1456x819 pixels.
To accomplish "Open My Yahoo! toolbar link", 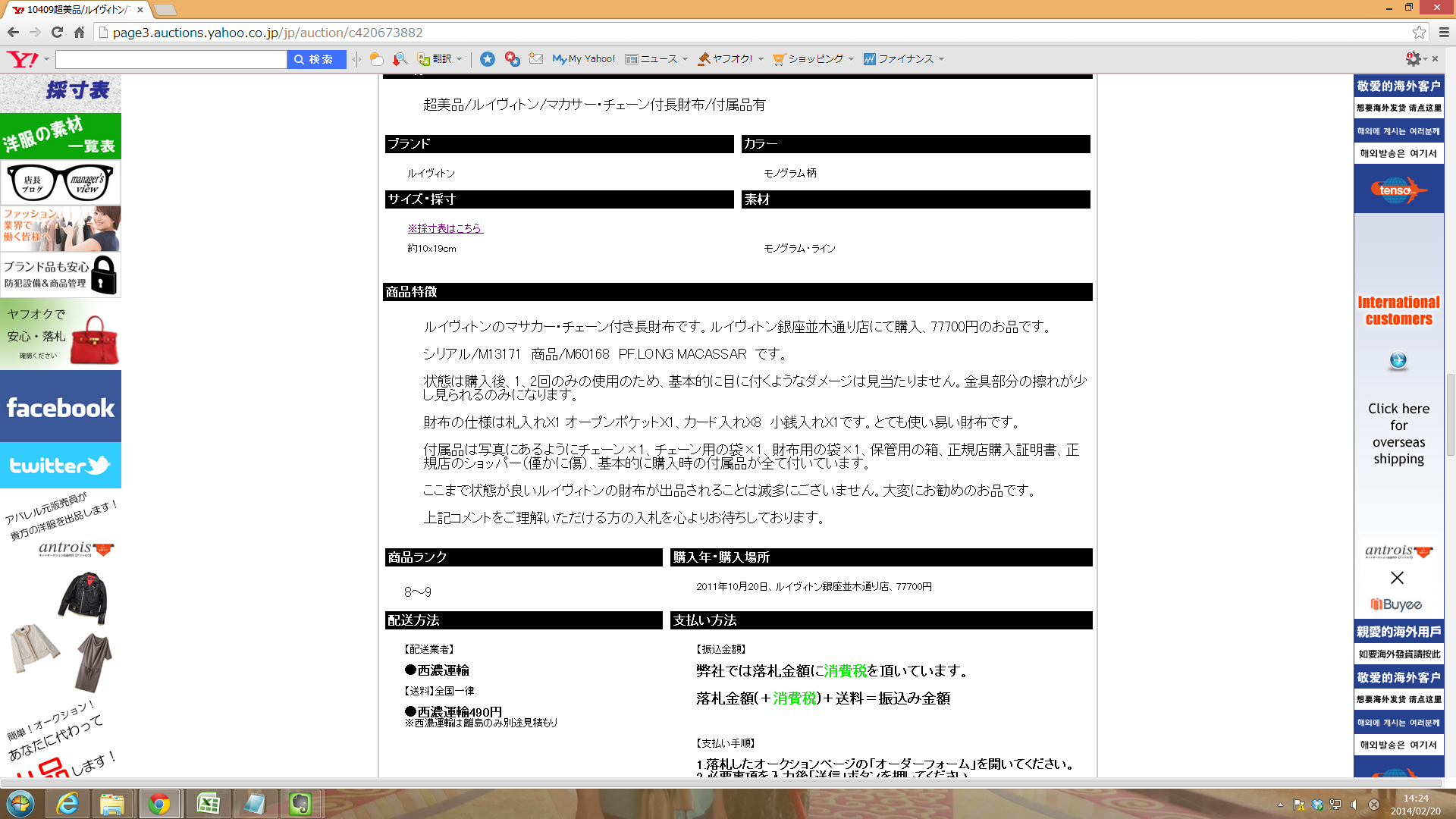I will pyautogui.click(x=584, y=58).
